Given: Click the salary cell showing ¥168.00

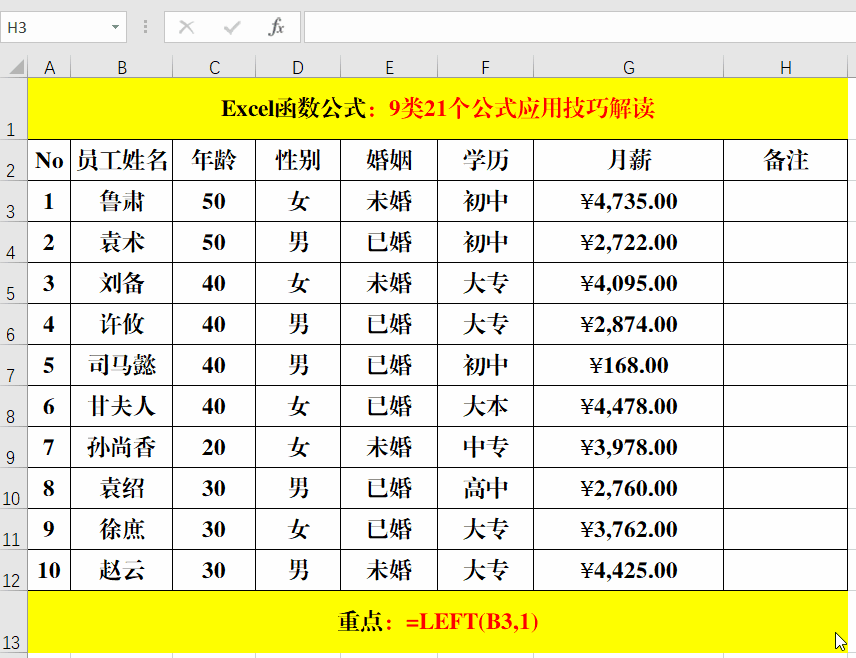Looking at the screenshot, I should [628, 365].
